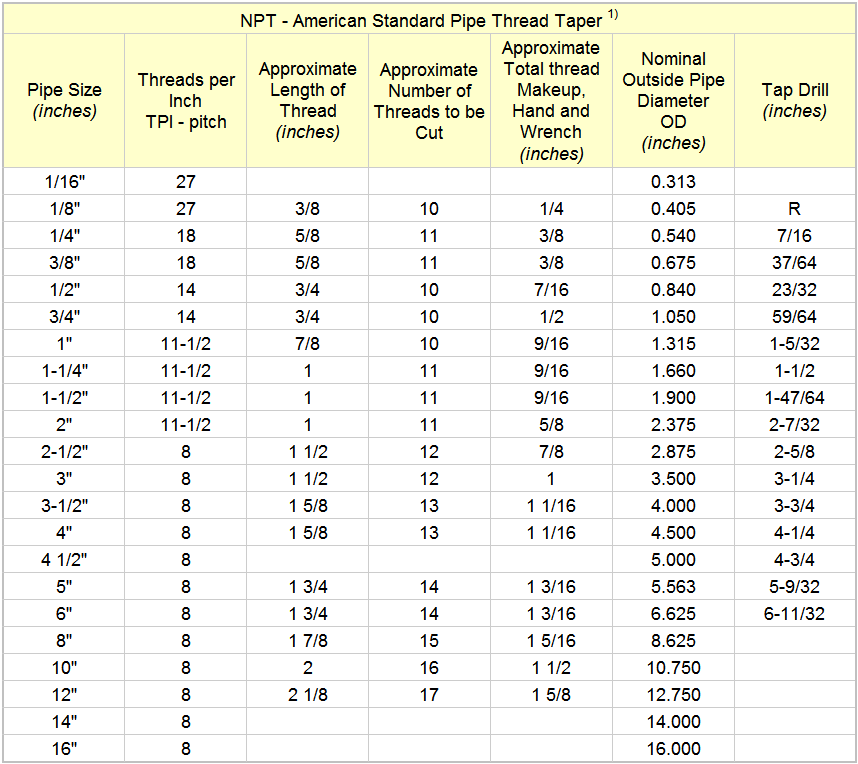Click the Pipe Size column header
The width and height of the screenshot is (858, 764).
64,100
